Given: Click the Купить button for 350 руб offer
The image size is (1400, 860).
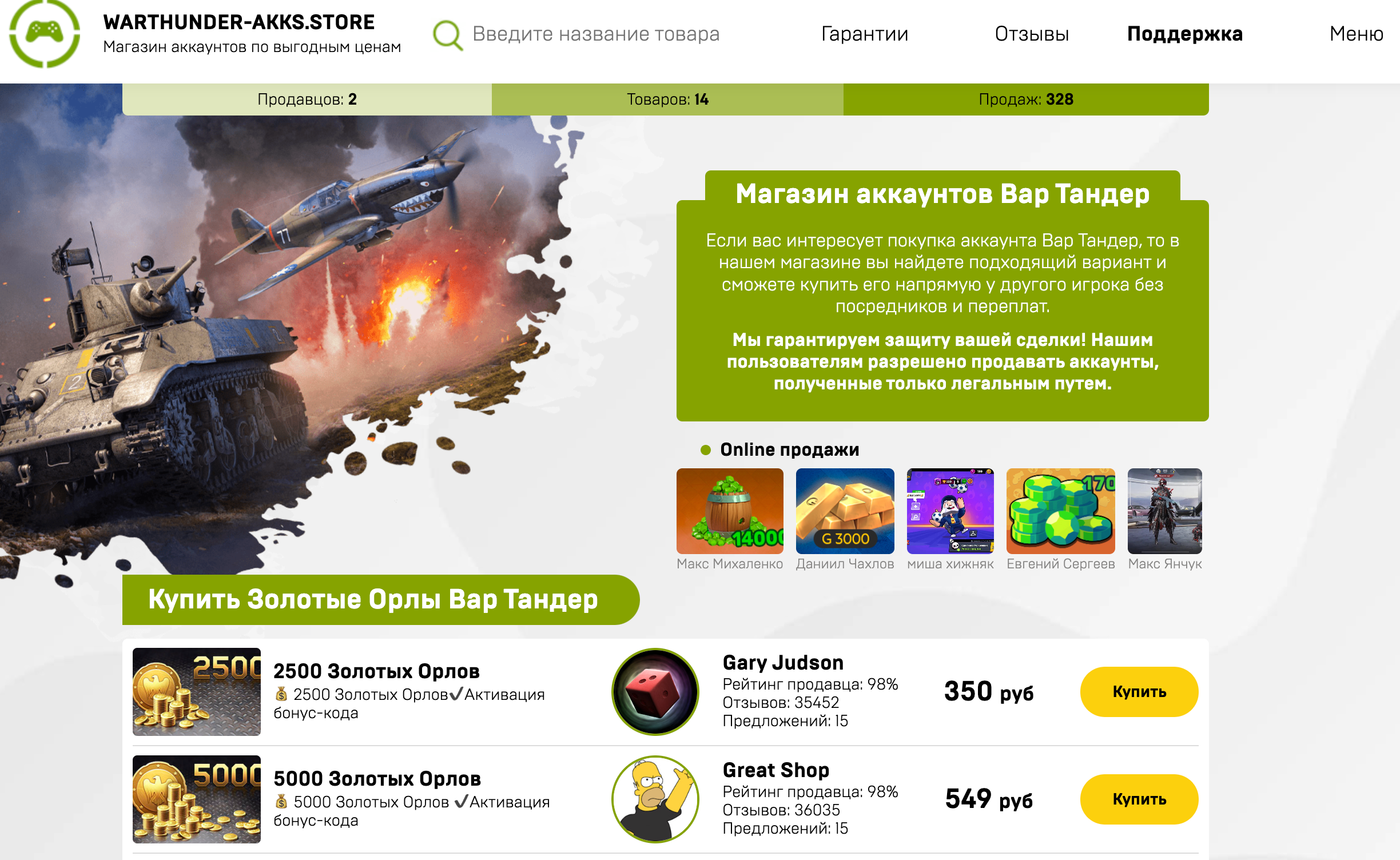Looking at the screenshot, I should click(x=1139, y=691).
